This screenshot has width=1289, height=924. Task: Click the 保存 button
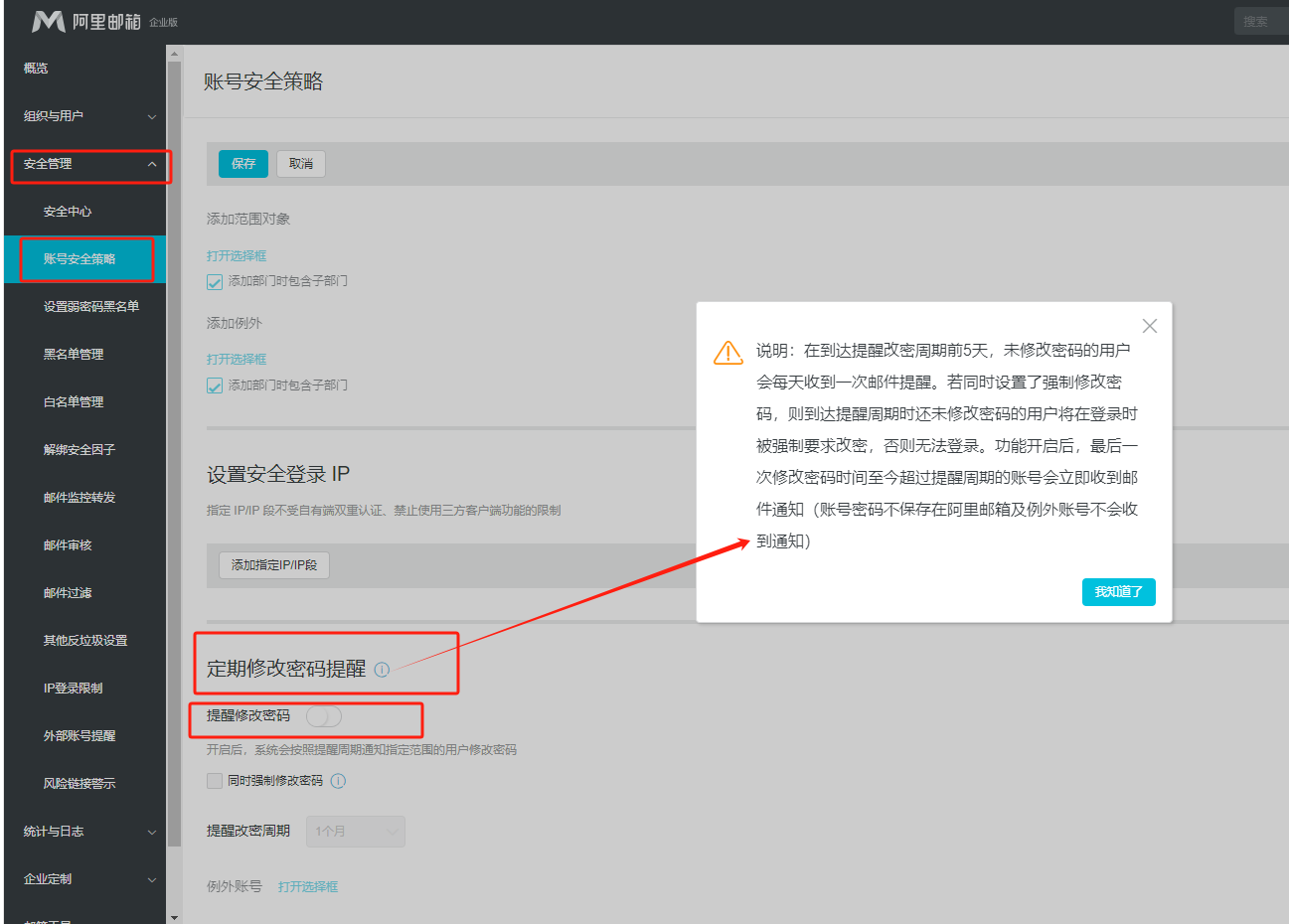243,164
